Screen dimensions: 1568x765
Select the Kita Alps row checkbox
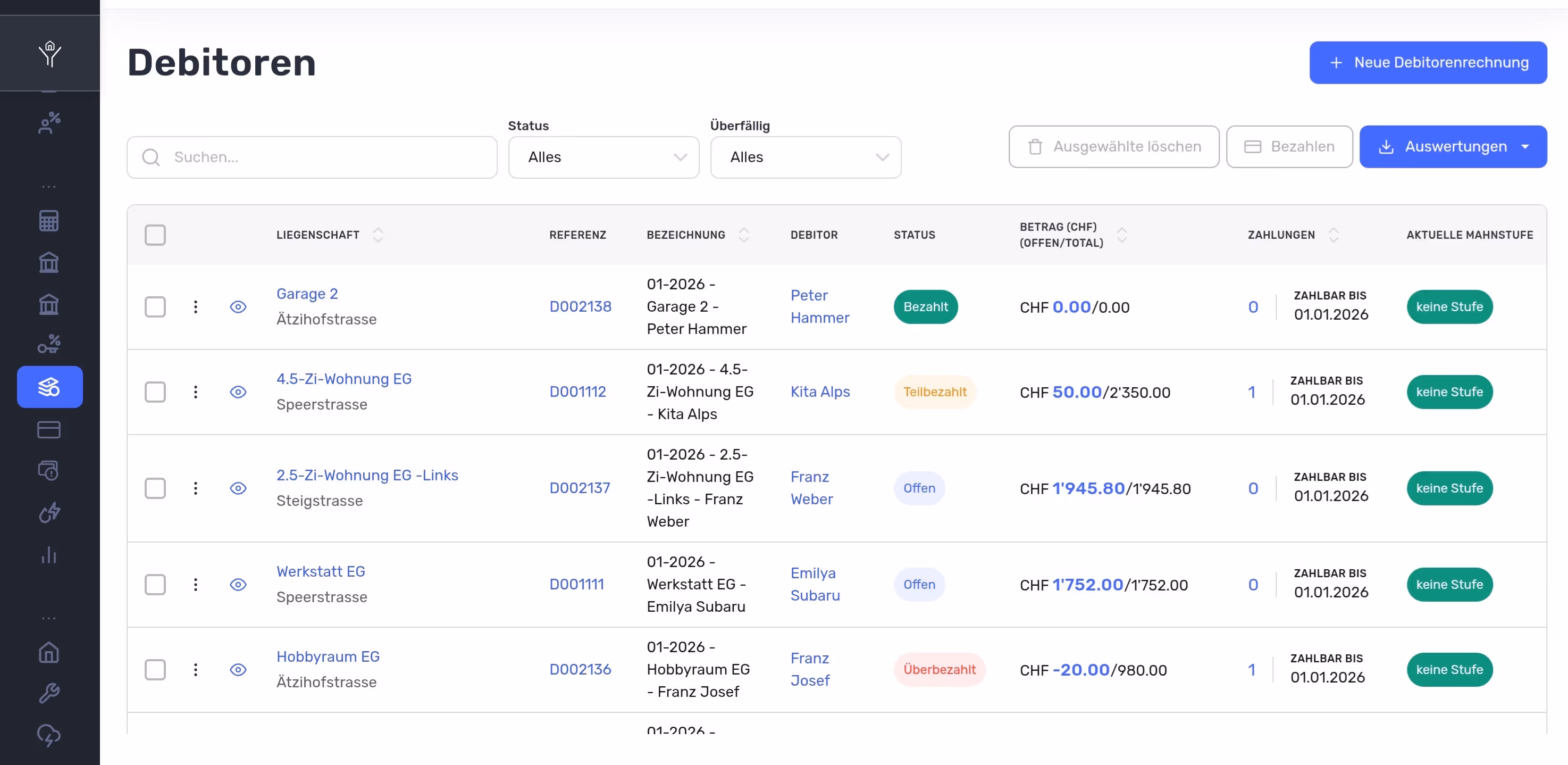pyautogui.click(x=155, y=392)
